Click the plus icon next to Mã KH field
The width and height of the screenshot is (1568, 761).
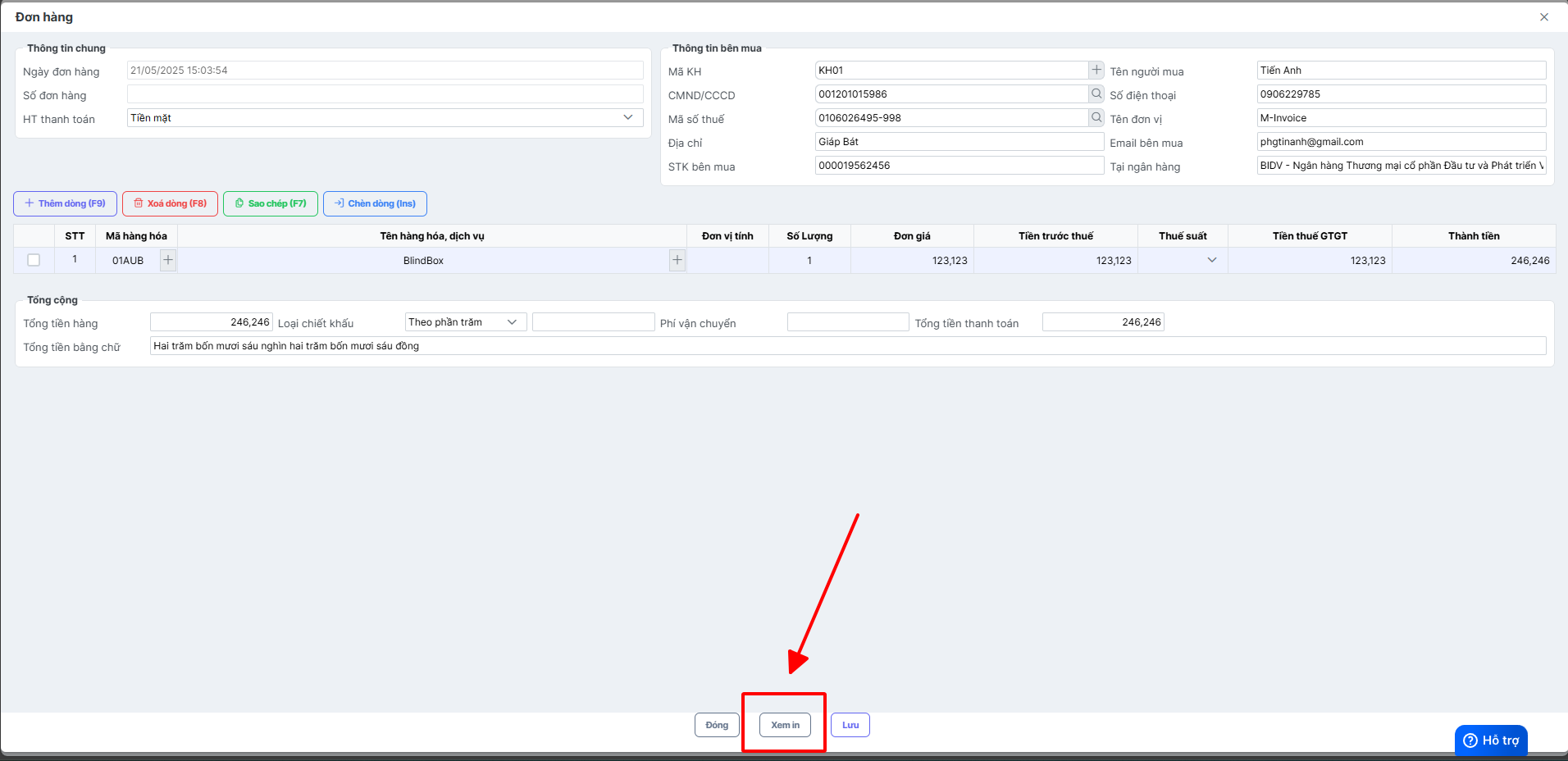1096,70
